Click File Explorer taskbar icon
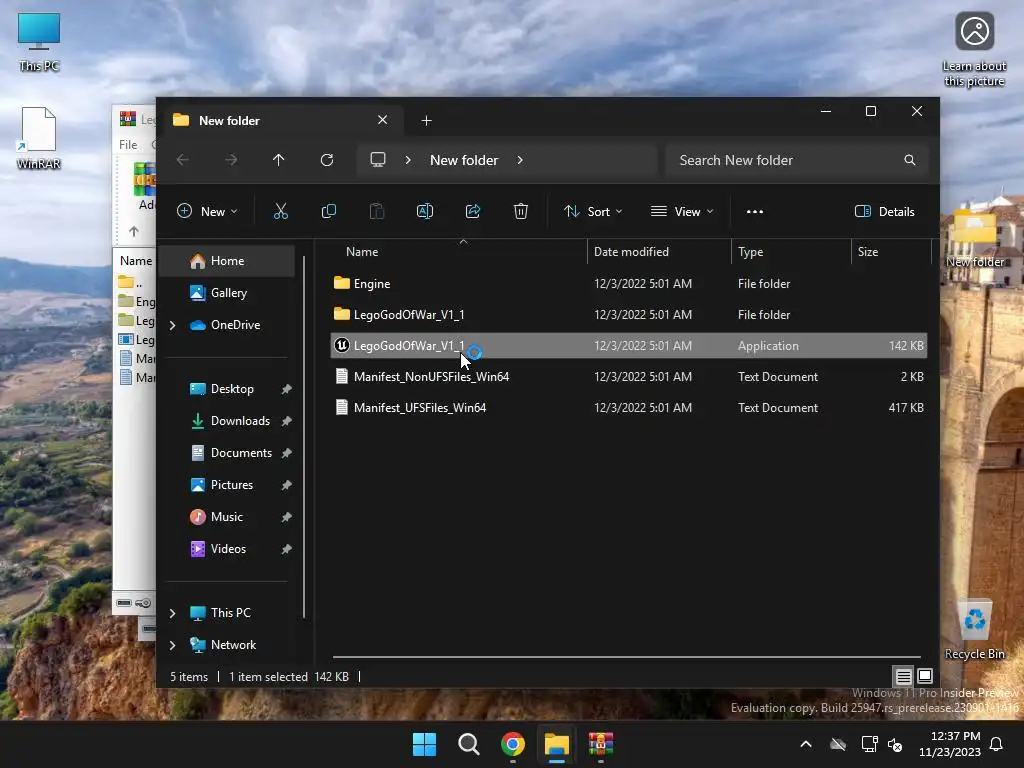This screenshot has width=1024, height=768. 556,744
